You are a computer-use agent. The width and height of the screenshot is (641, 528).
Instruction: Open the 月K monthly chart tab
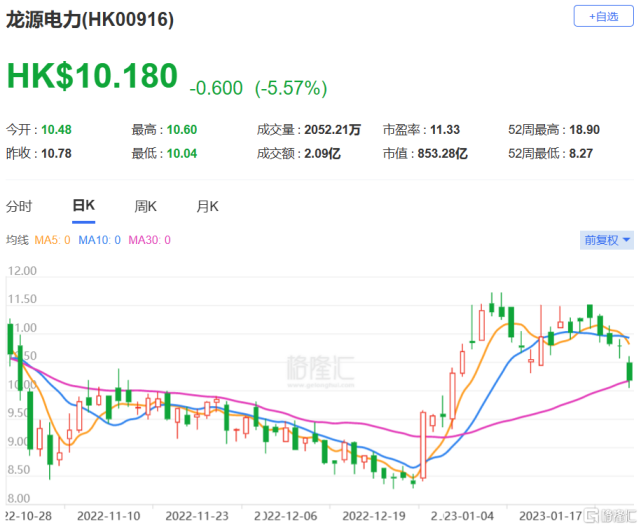207,206
